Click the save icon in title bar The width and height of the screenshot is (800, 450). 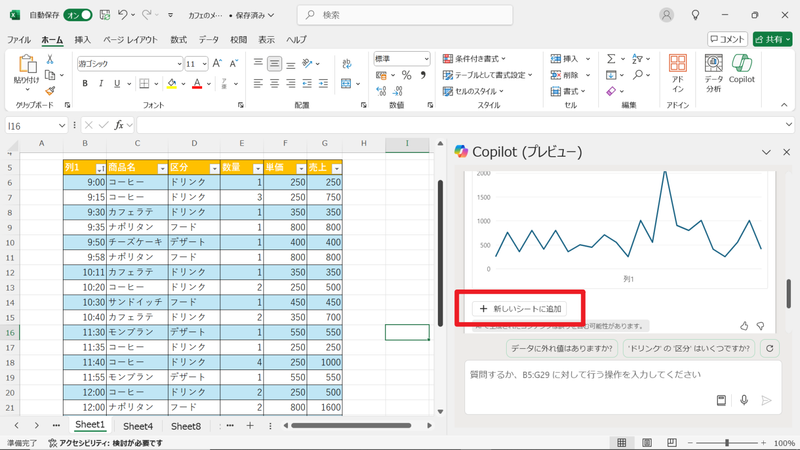pyautogui.click(x=105, y=15)
